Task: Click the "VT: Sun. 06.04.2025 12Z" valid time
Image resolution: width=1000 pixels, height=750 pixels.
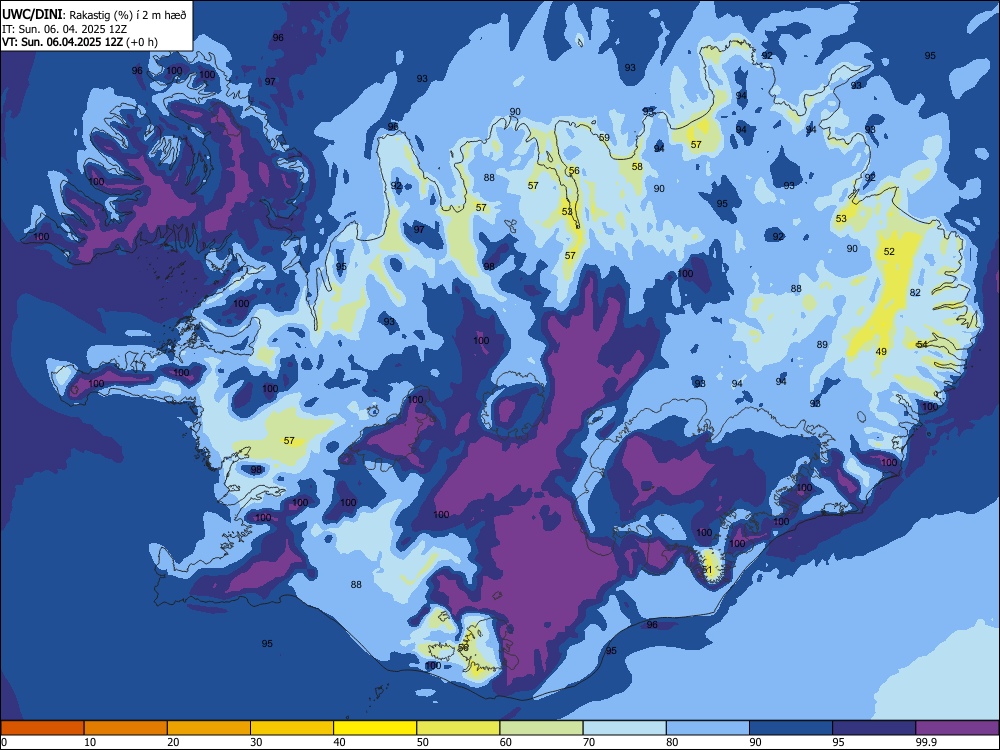Action: [x=62, y=42]
